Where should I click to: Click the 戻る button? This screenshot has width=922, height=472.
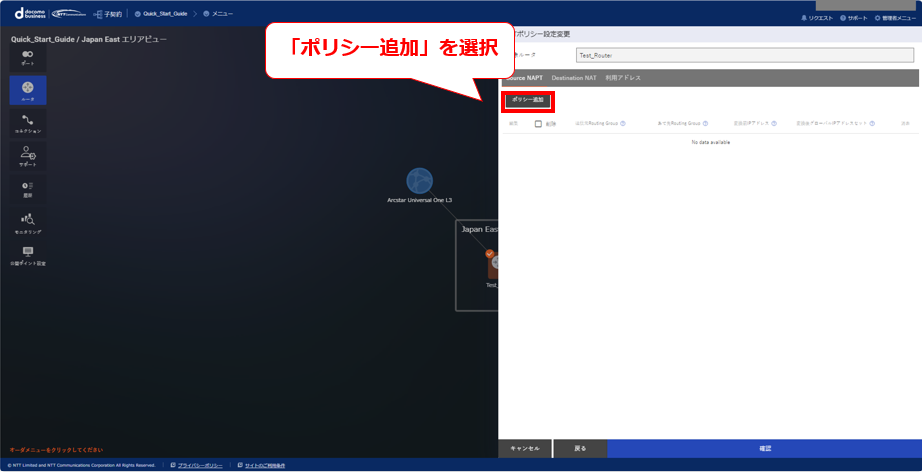click(580, 448)
